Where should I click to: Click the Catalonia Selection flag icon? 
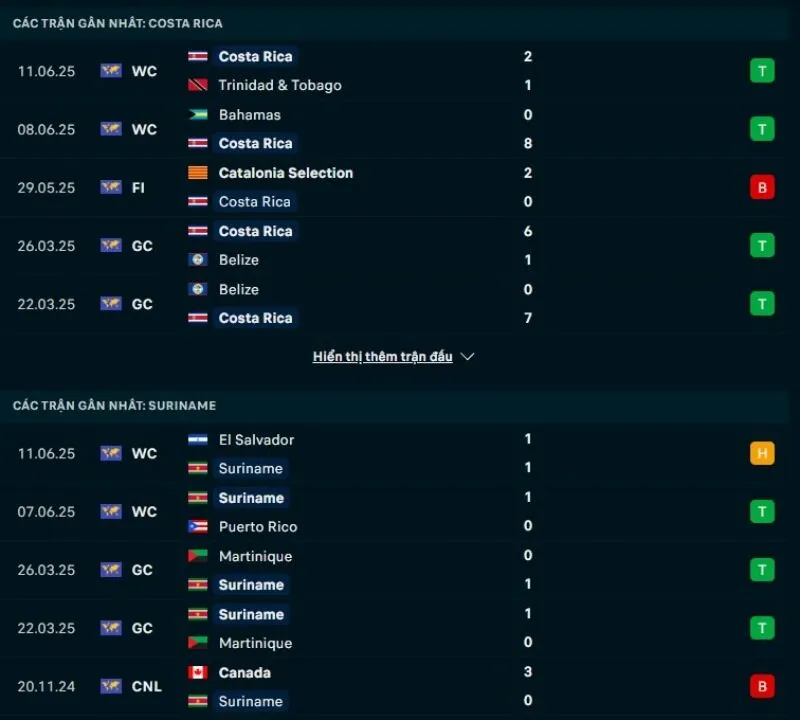[x=198, y=173]
